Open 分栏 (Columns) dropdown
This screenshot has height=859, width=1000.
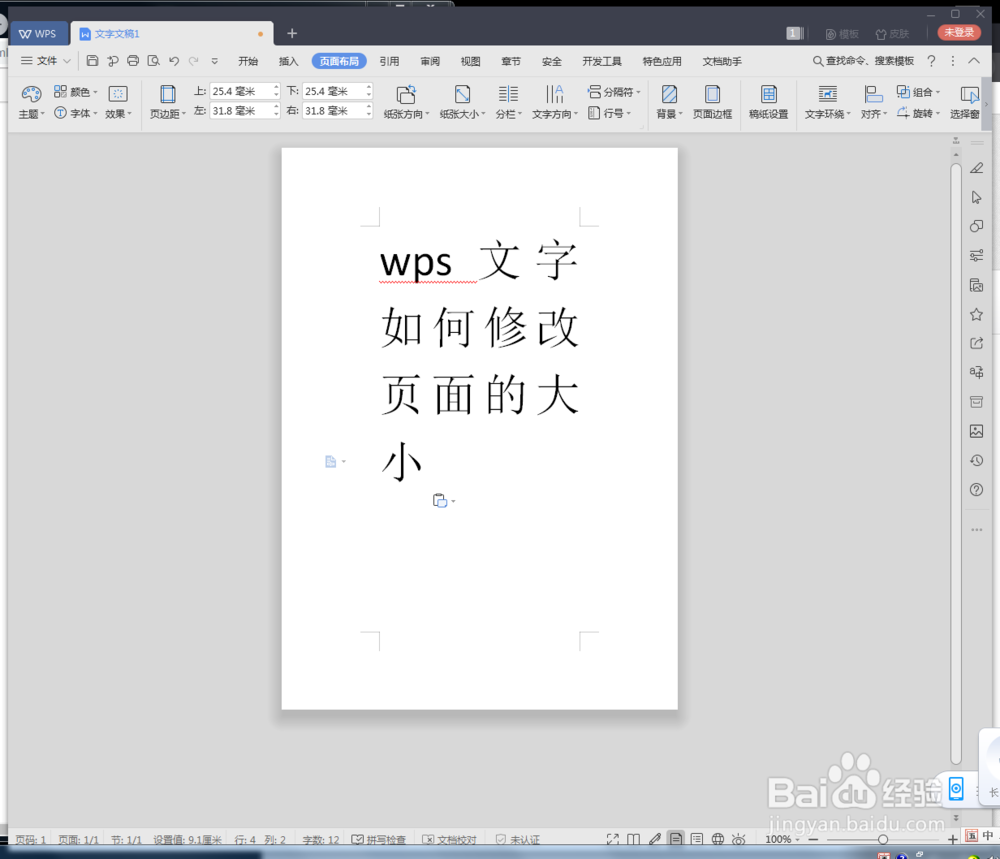(x=508, y=102)
